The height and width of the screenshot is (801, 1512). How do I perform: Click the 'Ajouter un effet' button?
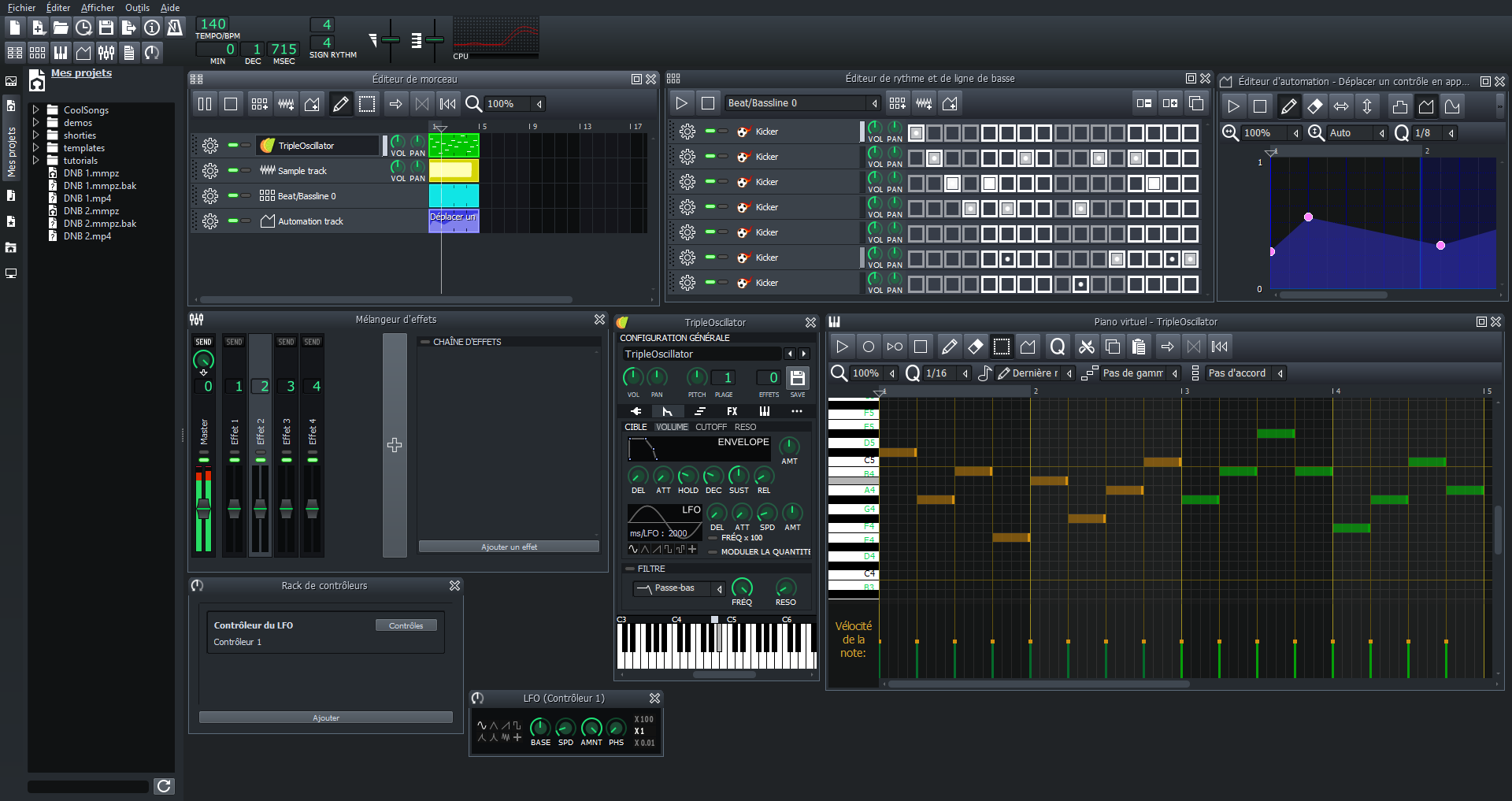point(509,547)
